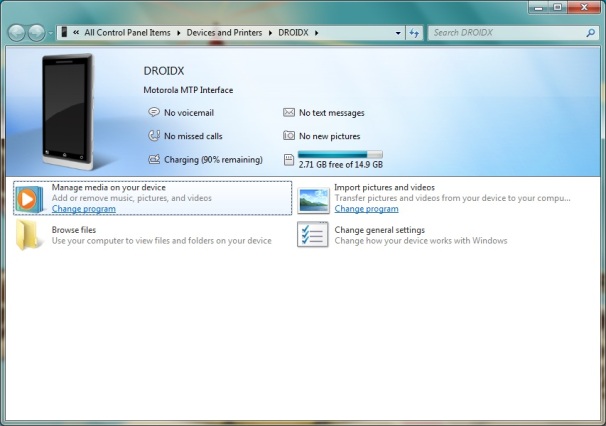Open the recent pages dropdown beside Forward
Screen dimensions: 606x426
pos(51,33)
